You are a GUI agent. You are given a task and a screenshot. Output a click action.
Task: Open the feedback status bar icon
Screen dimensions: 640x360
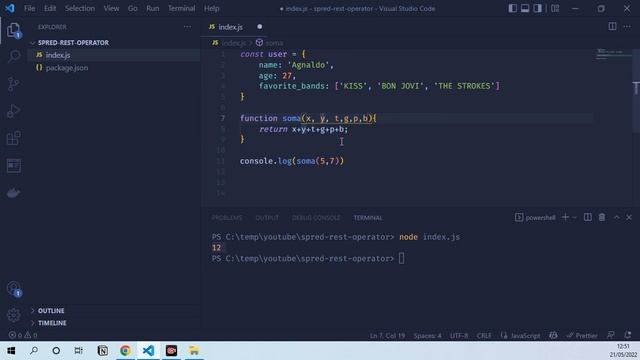[611, 335]
